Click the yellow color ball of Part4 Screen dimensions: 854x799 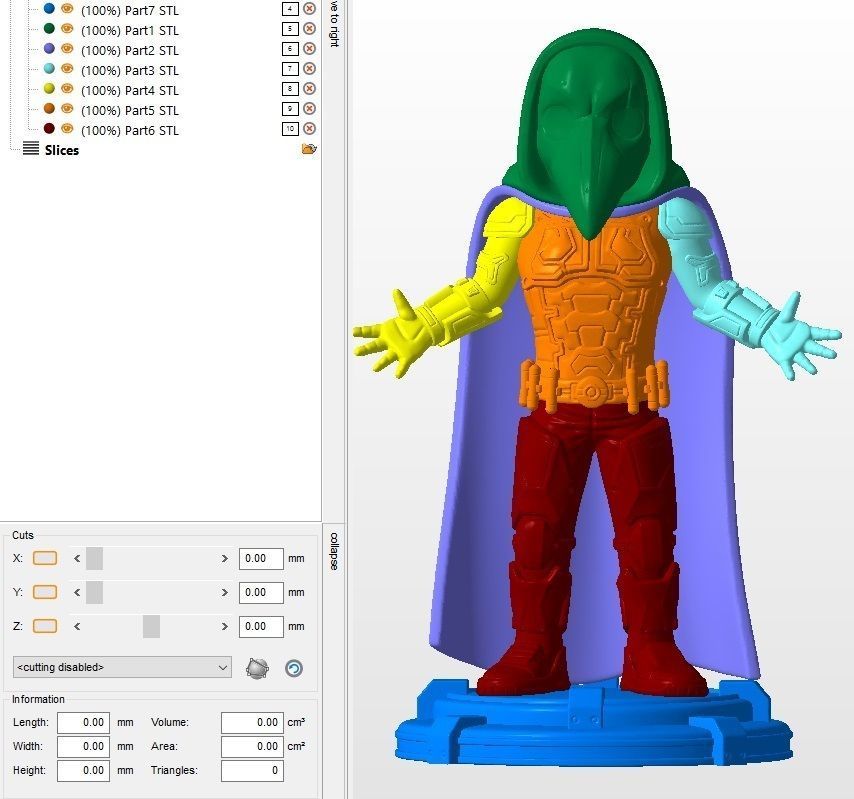tap(49, 88)
